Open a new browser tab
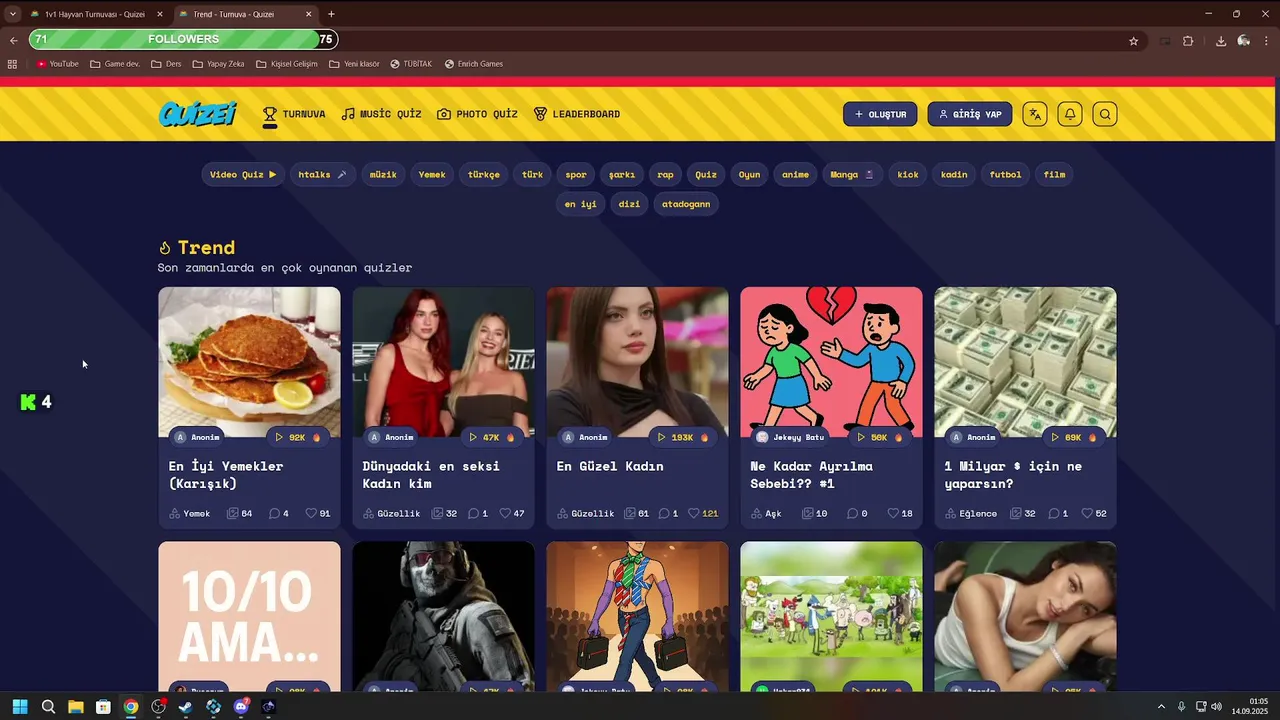Screen dimensions: 1280x720 331,14
